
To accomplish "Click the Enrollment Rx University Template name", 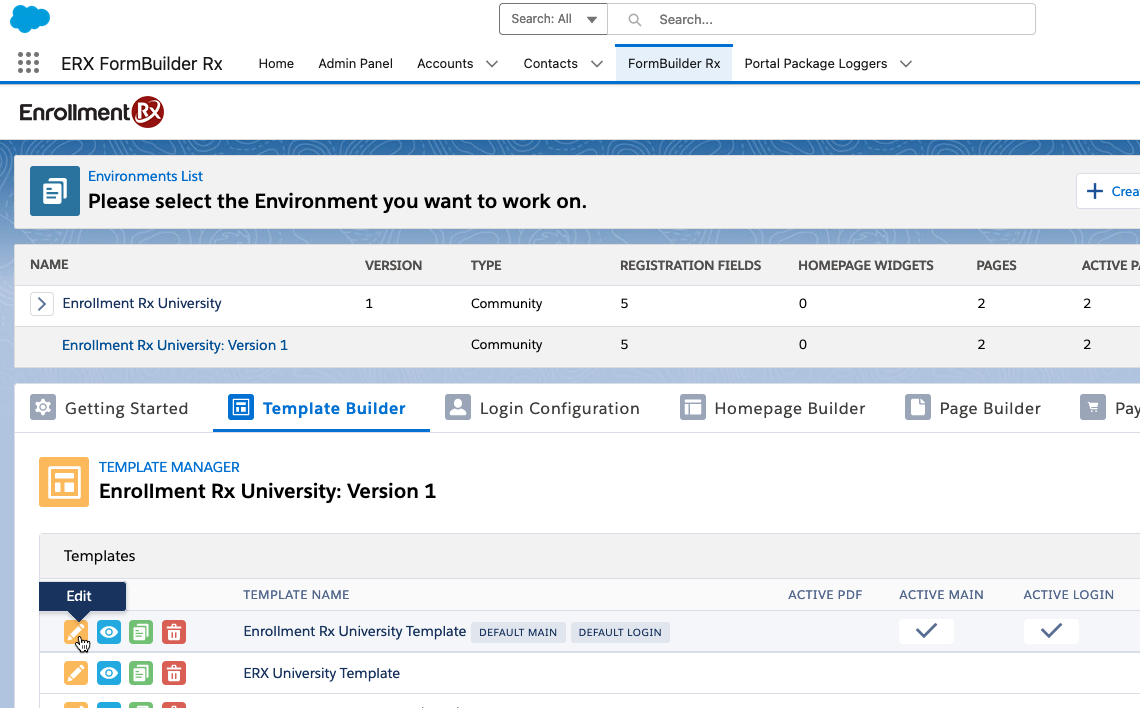I will coord(355,631).
